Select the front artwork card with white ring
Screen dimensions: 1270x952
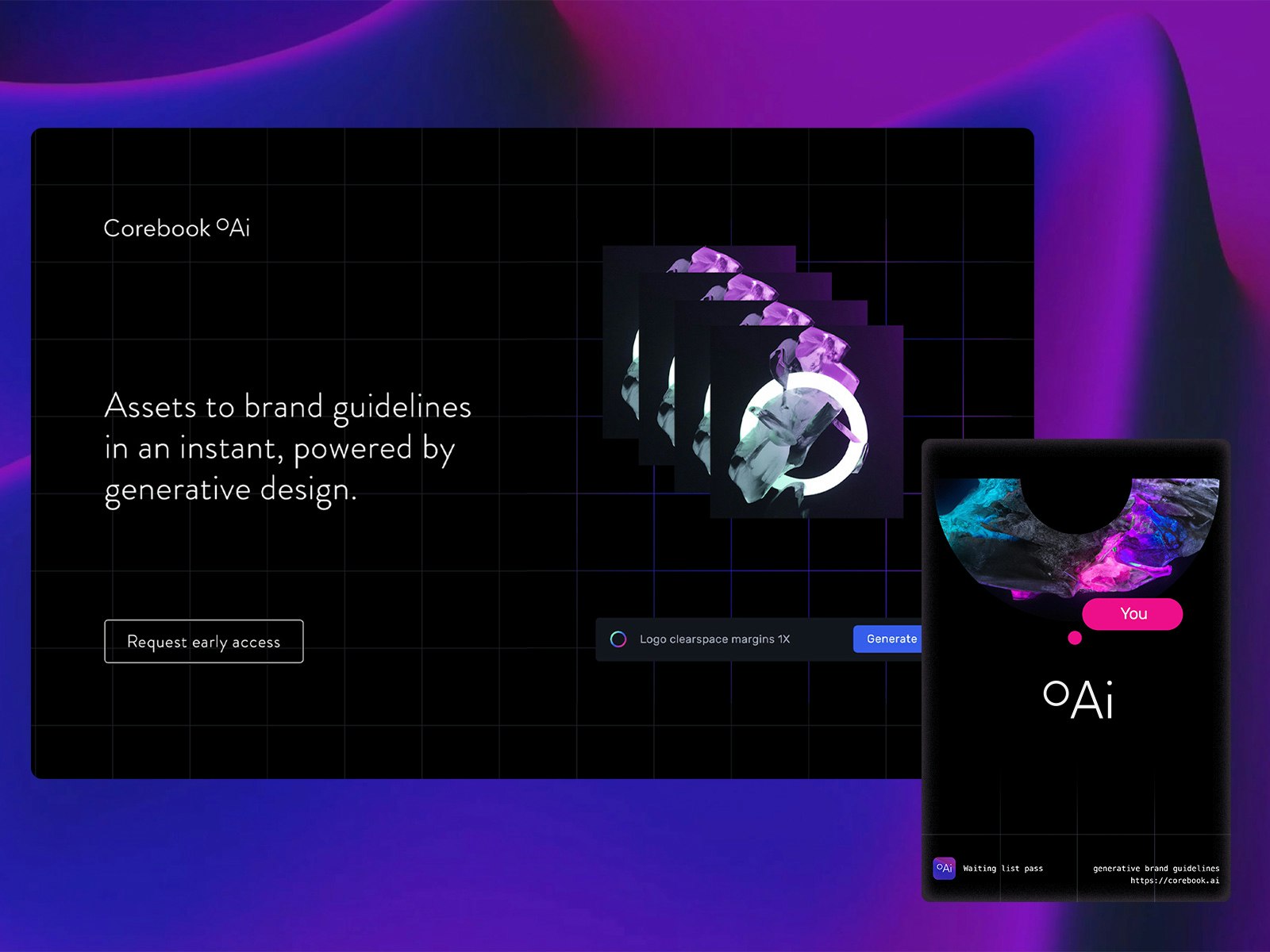[x=806, y=421]
